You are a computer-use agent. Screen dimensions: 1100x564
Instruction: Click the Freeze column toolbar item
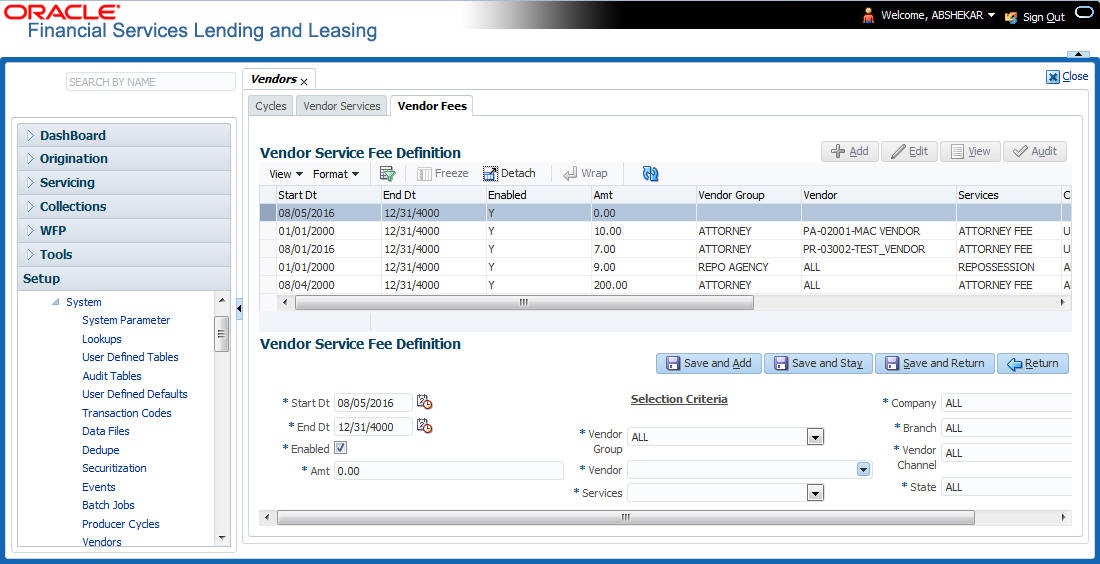443,173
